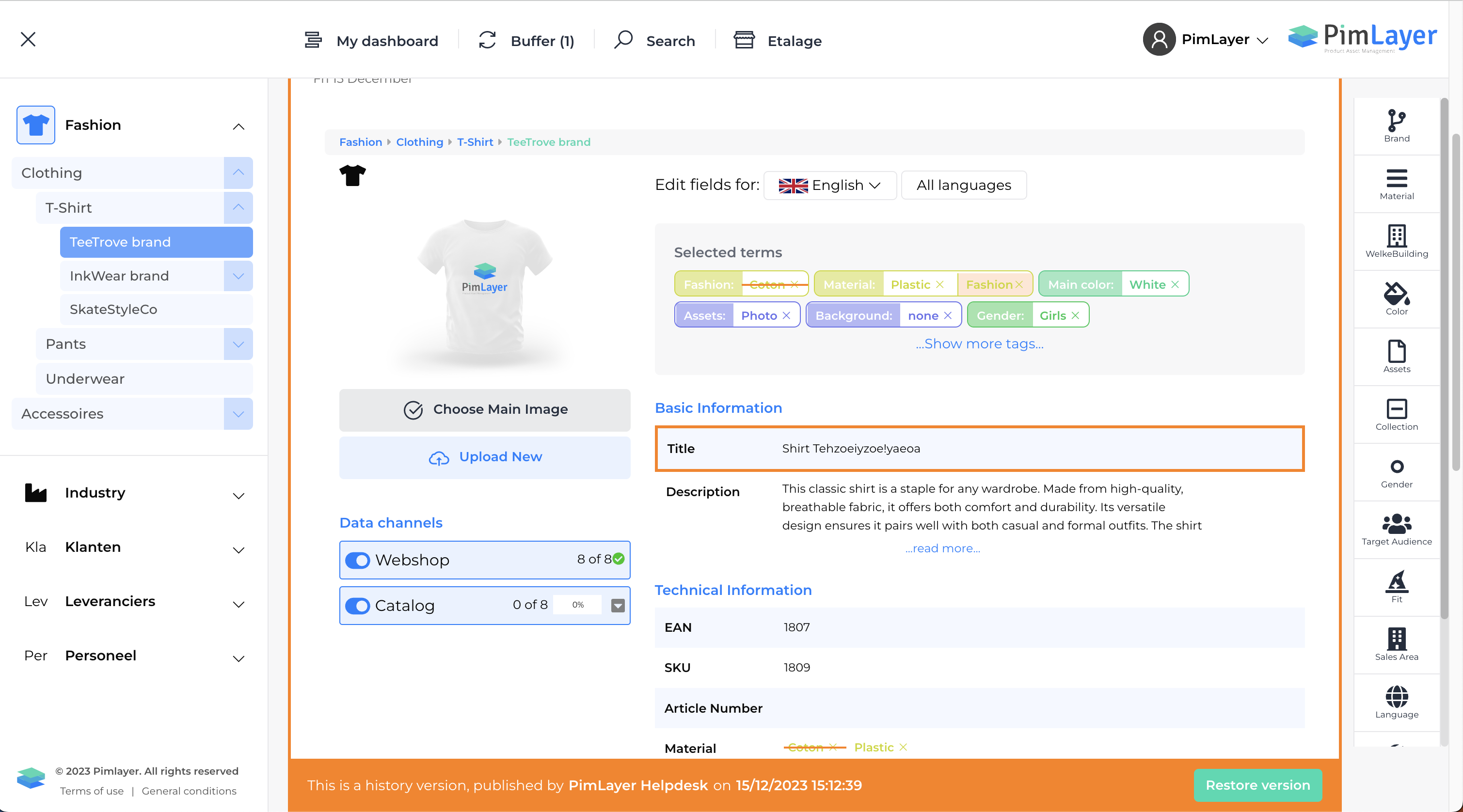Click the Title field value

point(851,448)
